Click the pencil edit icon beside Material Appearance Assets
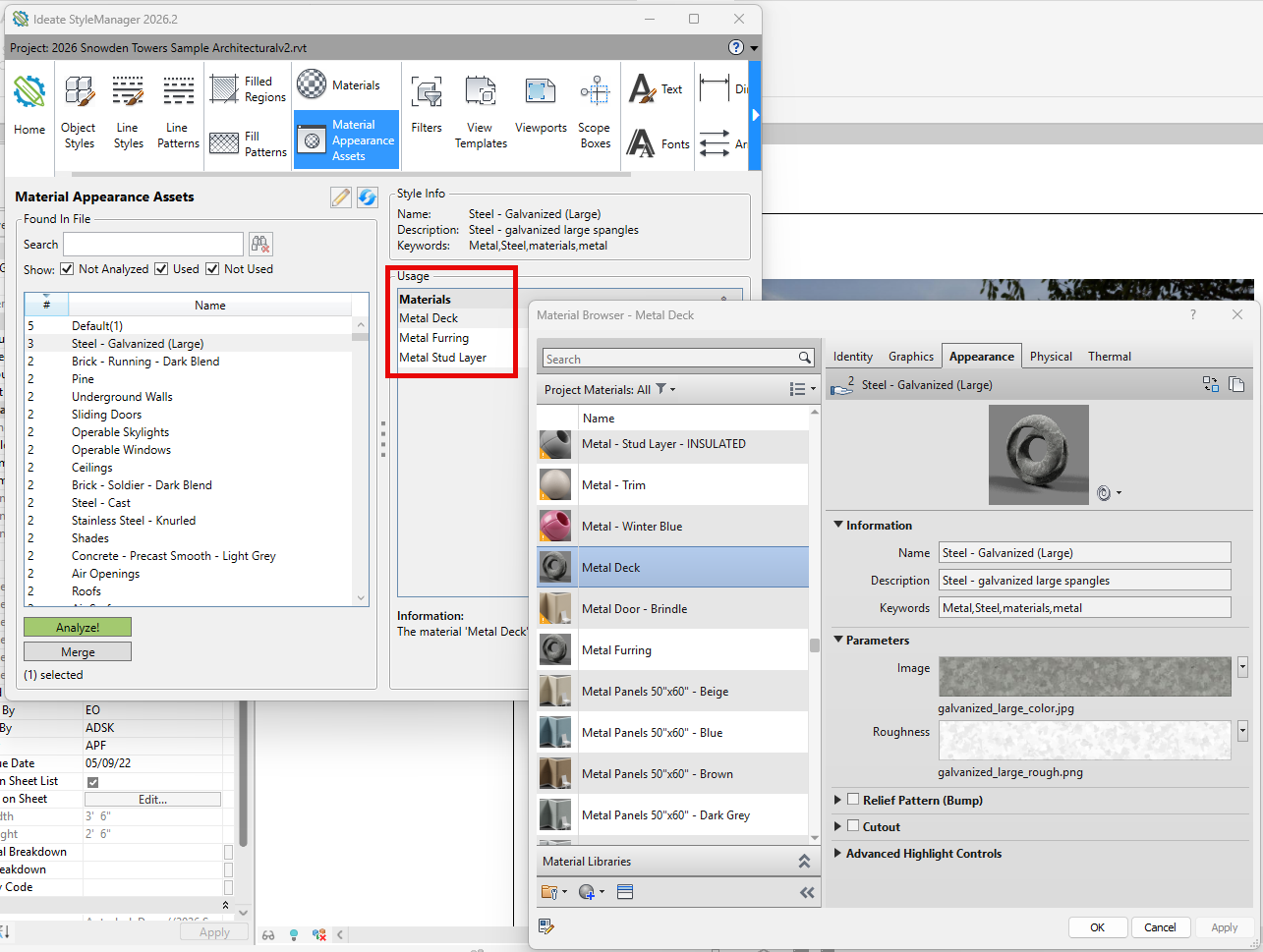The image size is (1263, 952). (x=341, y=197)
